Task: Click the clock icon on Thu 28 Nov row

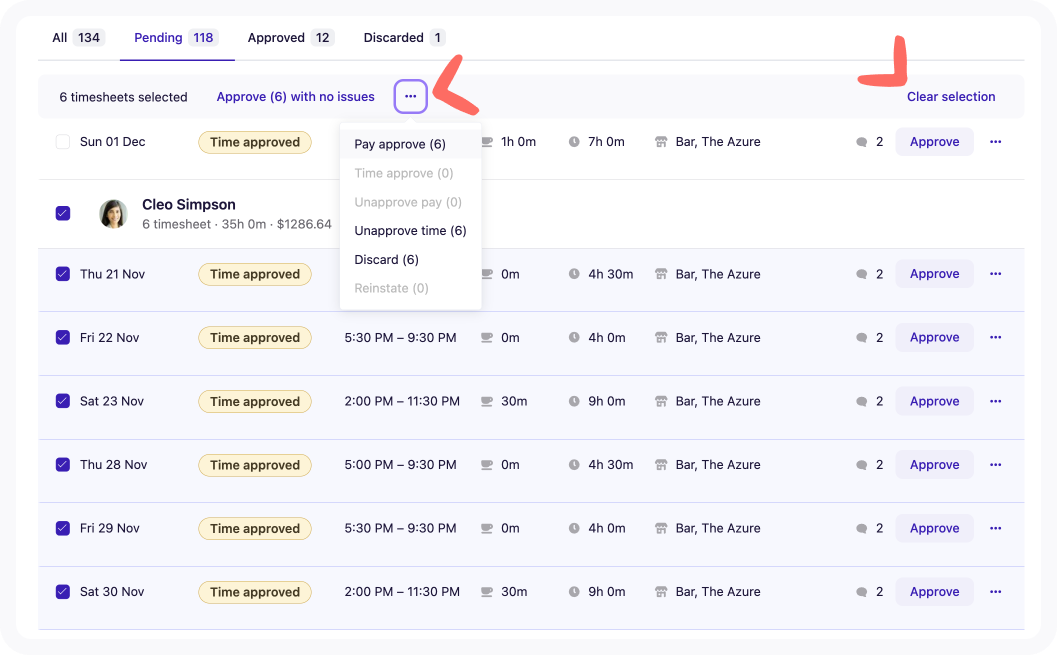Action: [574, 465]
